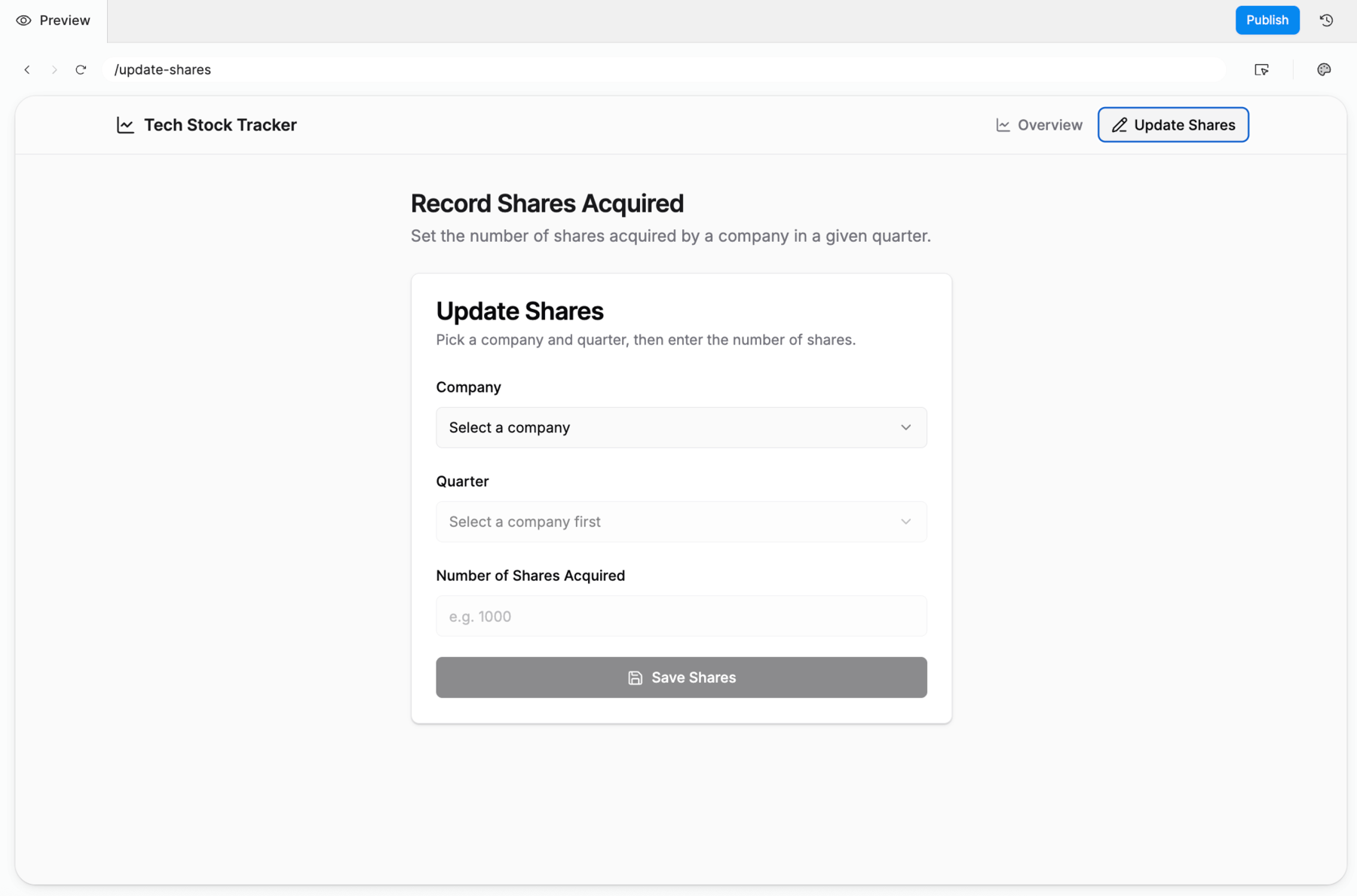Click the Tech Stock Tracker title

(x=220, y=125)
